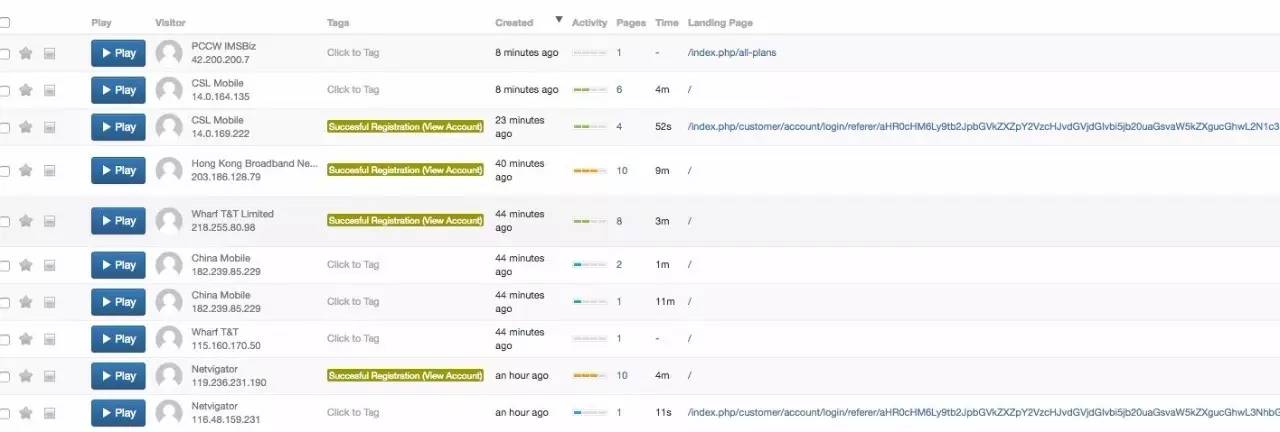Check the 116.48.159.231 row checkbox
Screen dimensions: 1280x432
pos(4,413)
